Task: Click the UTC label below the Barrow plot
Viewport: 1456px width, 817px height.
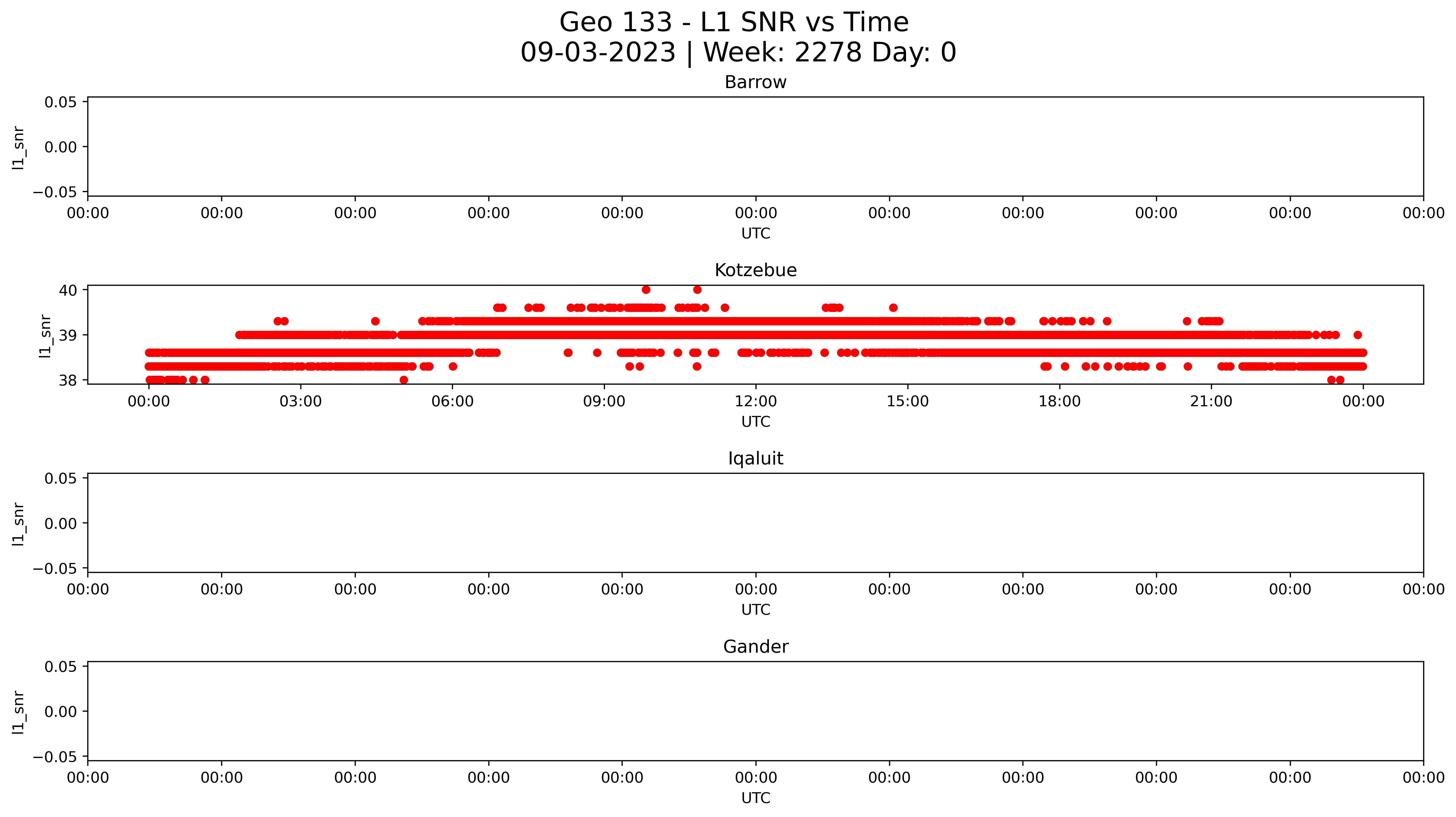Action: [x=756, y=234]
